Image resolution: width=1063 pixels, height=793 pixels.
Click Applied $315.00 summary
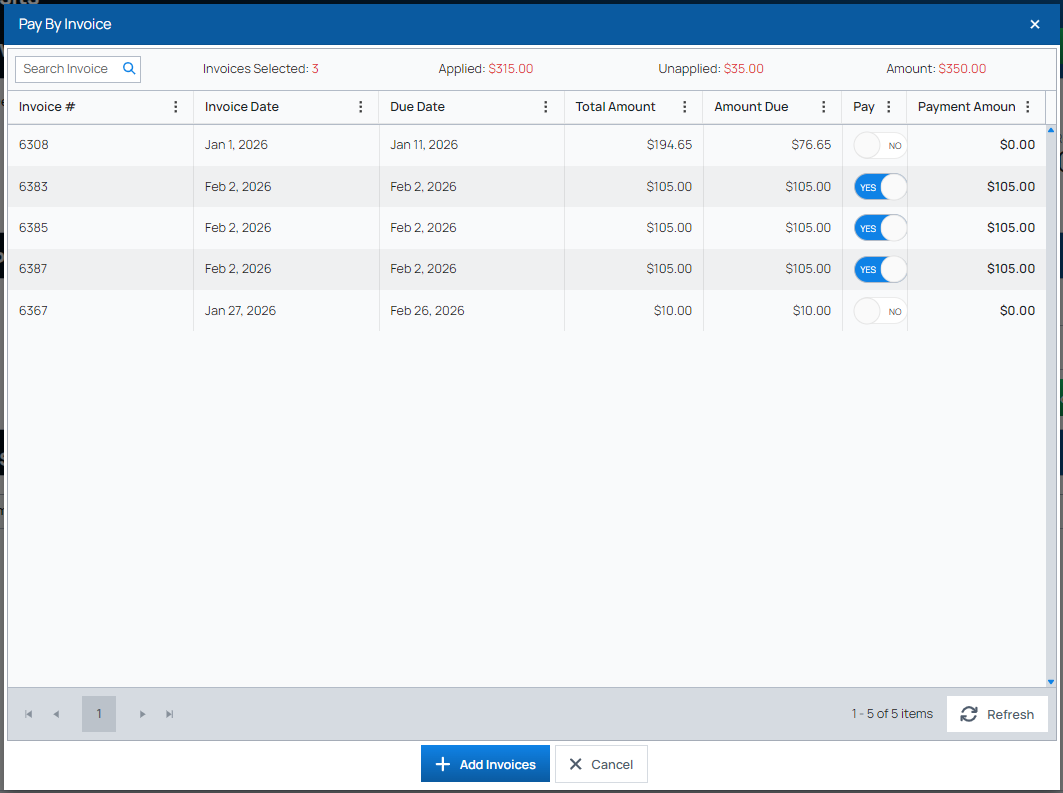point(485,68)
